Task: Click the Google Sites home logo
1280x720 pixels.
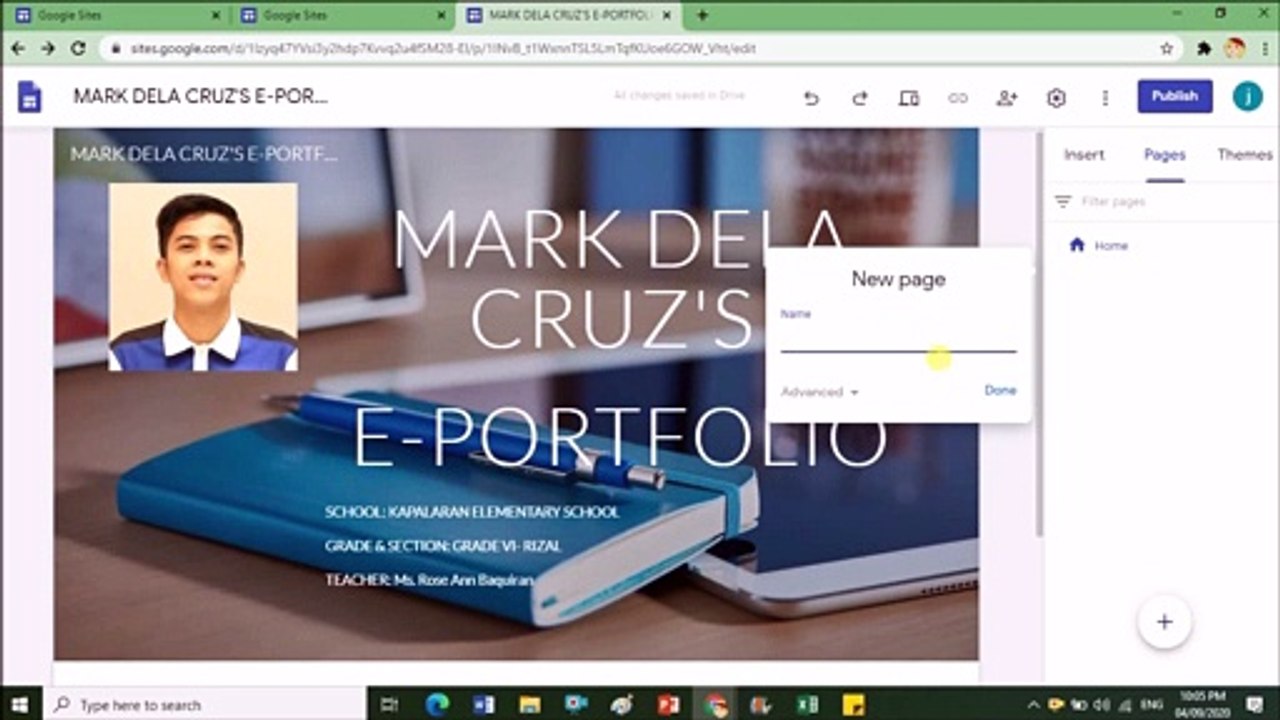Action: pyautogui.click(x=30, y=97)
